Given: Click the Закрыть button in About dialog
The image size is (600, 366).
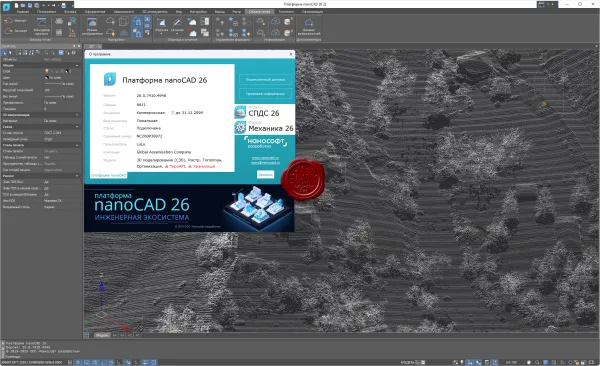Looking at the screenshot, I should [265, 175].
